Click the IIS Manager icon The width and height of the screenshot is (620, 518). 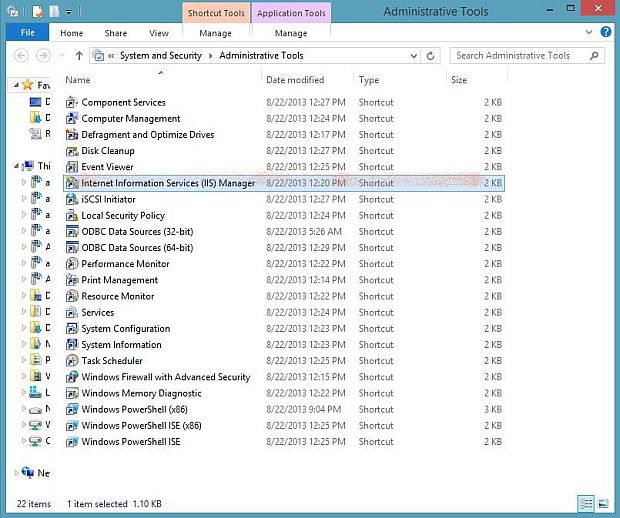coord(72,183)
